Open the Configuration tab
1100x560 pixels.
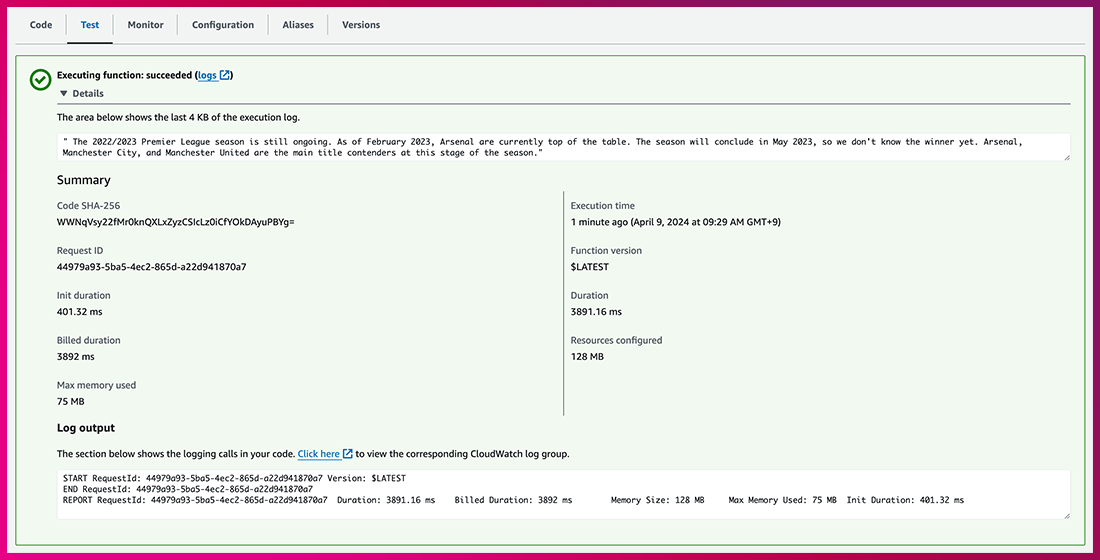click(x=223, y=25)
